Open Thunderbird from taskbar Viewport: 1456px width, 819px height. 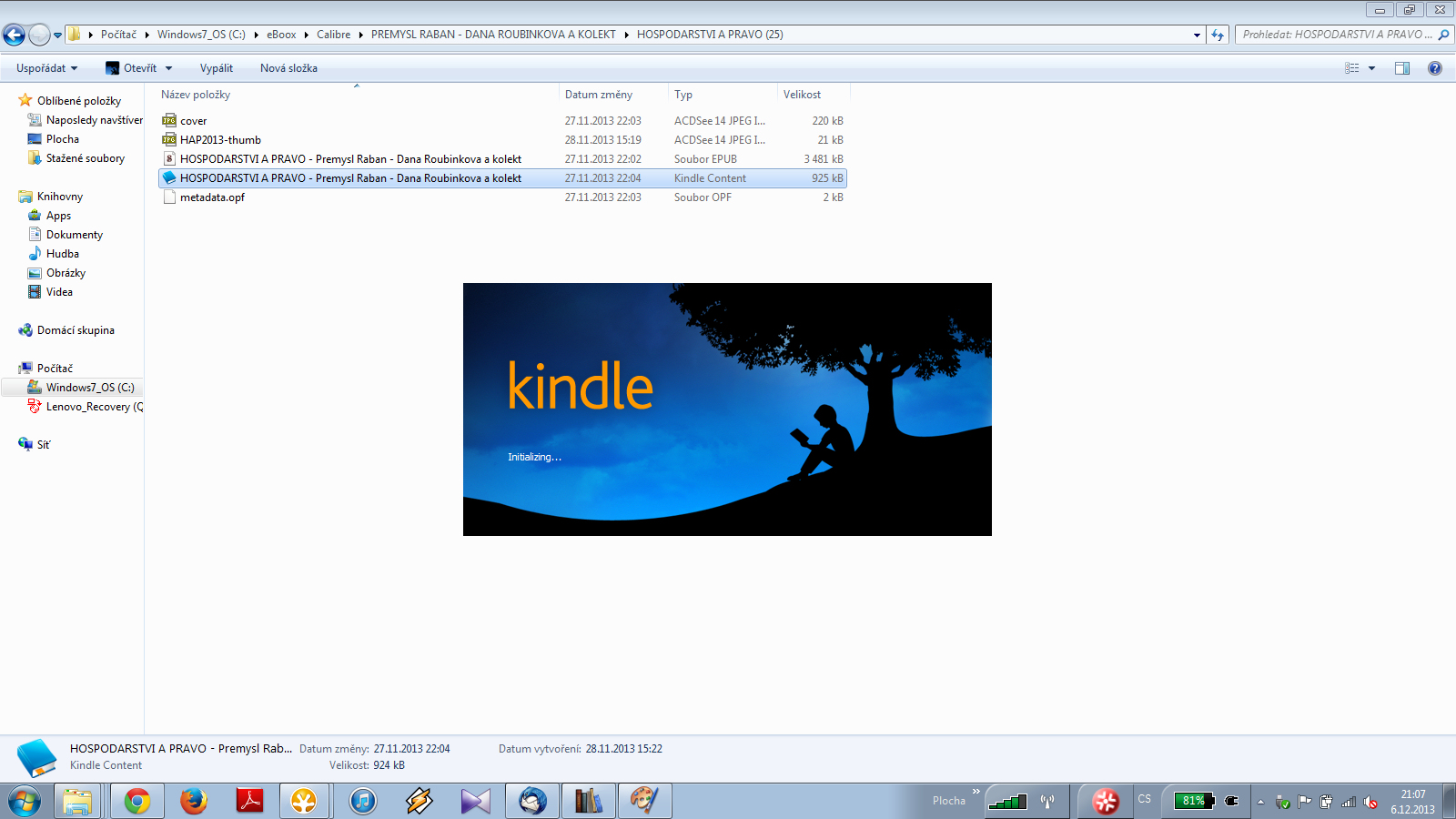click(x=532, y=801)
